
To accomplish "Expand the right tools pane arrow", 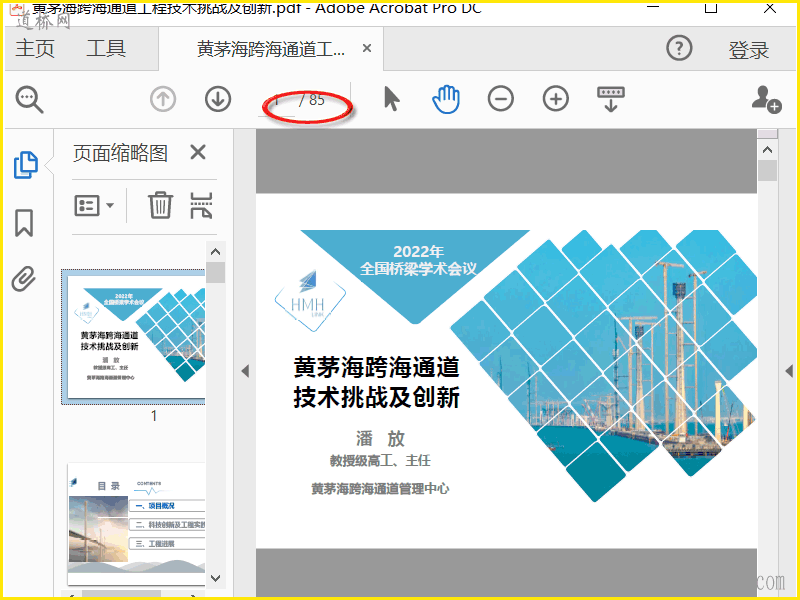I will pos(789,371).
